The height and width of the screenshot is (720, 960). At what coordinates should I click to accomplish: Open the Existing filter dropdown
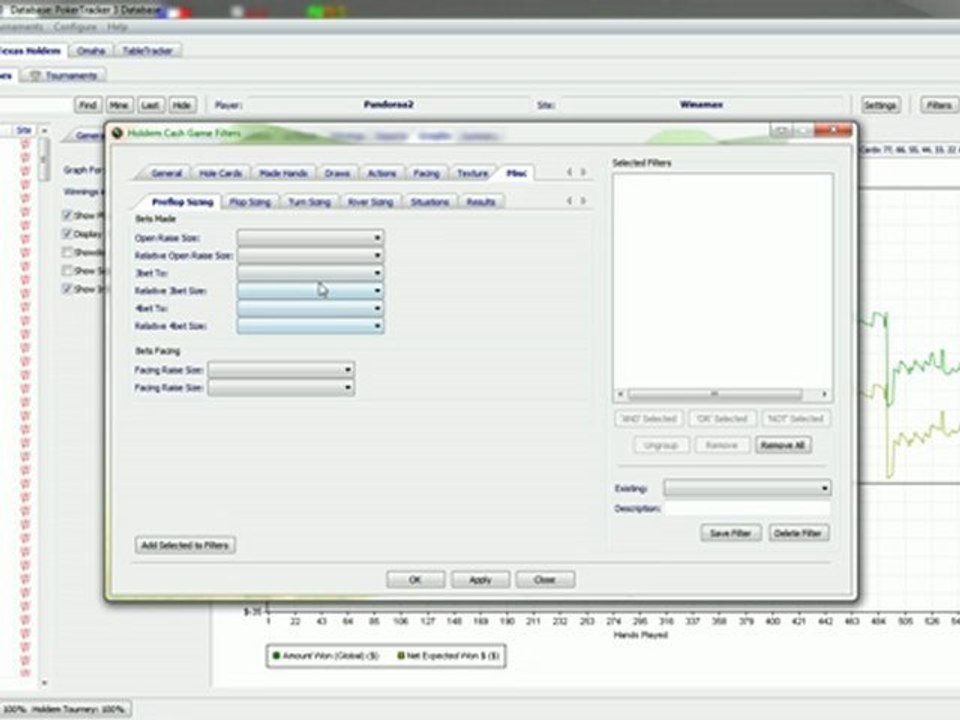747,488
